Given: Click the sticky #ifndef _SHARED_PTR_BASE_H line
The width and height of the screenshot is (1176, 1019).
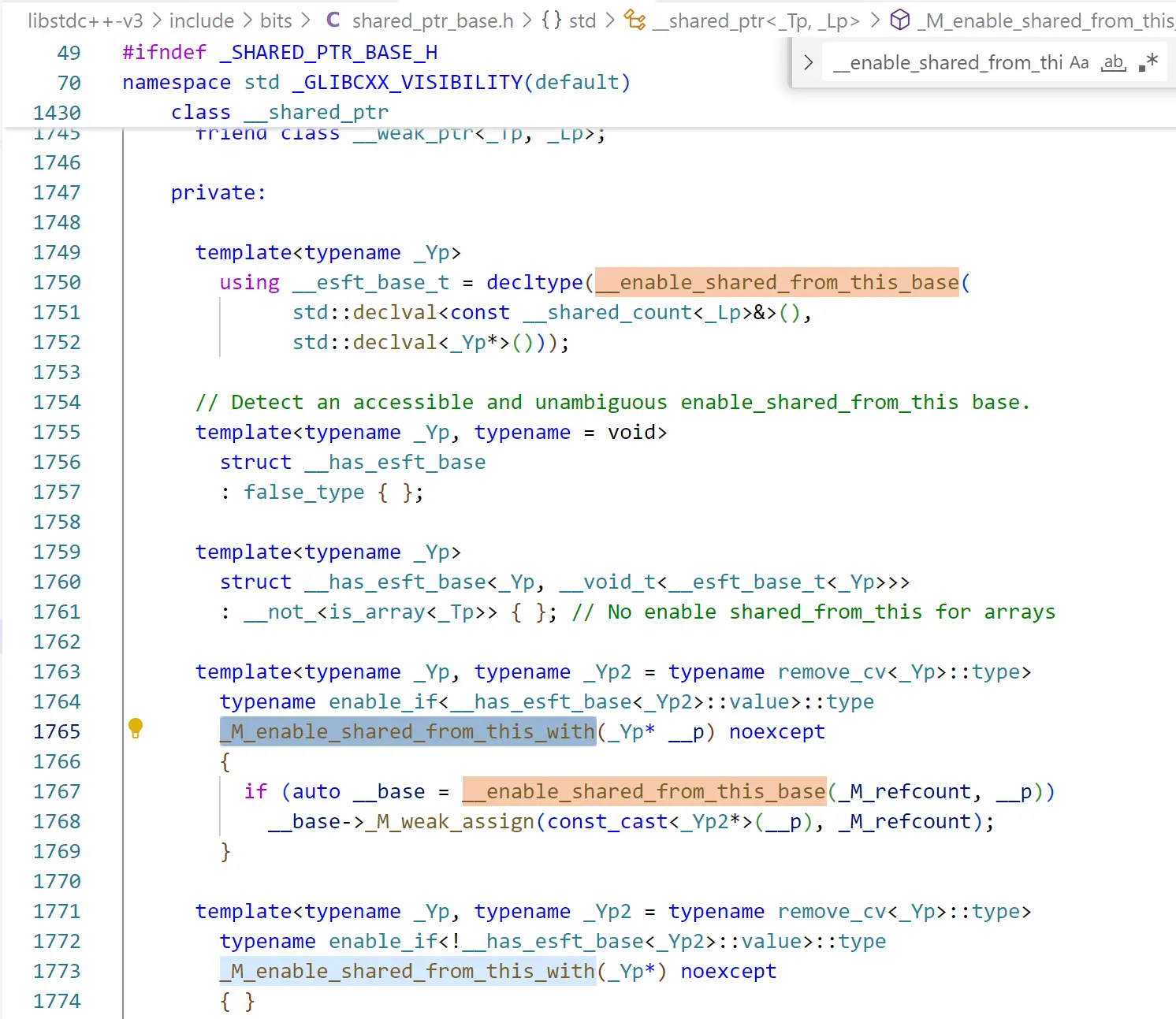Looking at the screenshot, I should click(280, 53).
